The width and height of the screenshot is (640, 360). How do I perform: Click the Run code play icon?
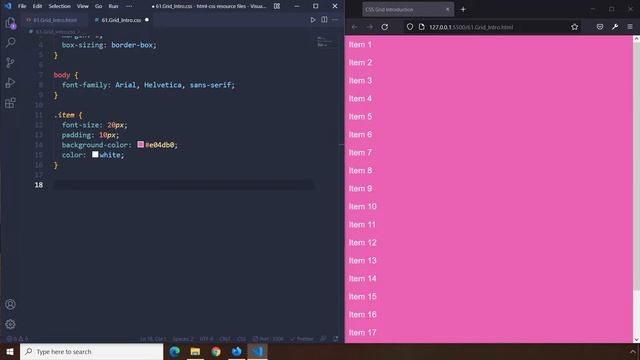tap(313, 20)
